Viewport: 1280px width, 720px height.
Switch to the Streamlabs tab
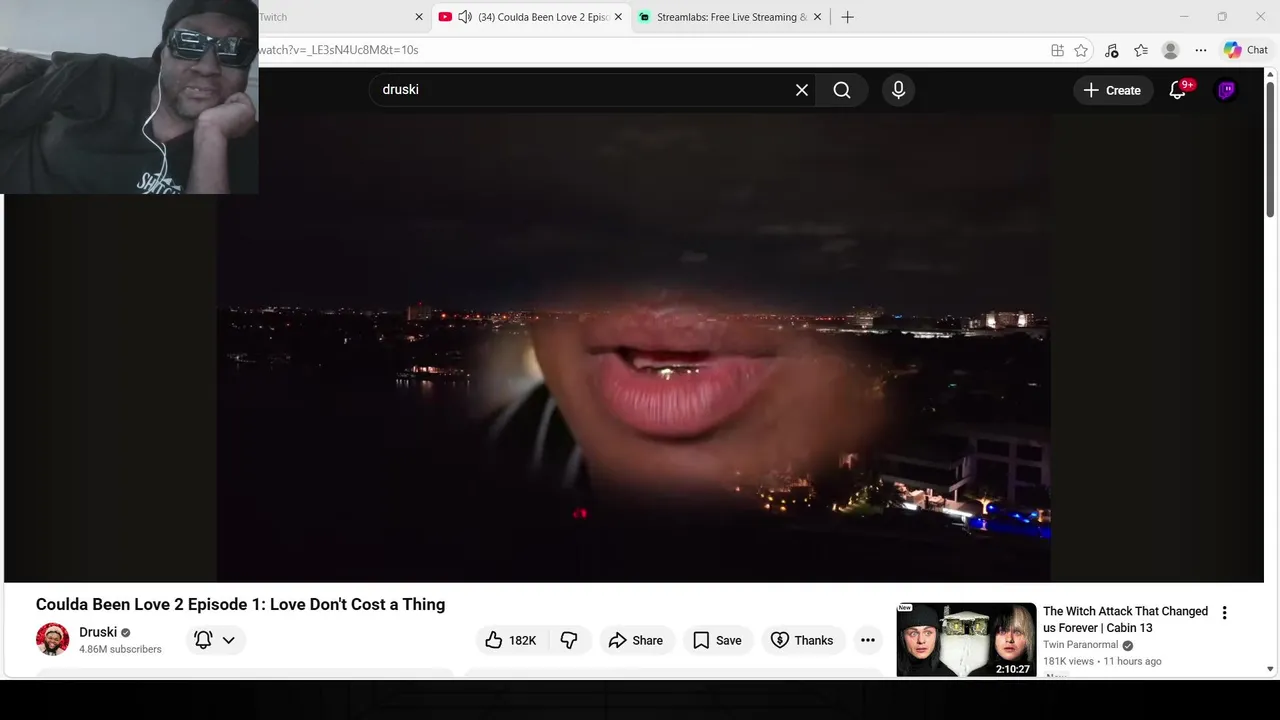point(732,17)
